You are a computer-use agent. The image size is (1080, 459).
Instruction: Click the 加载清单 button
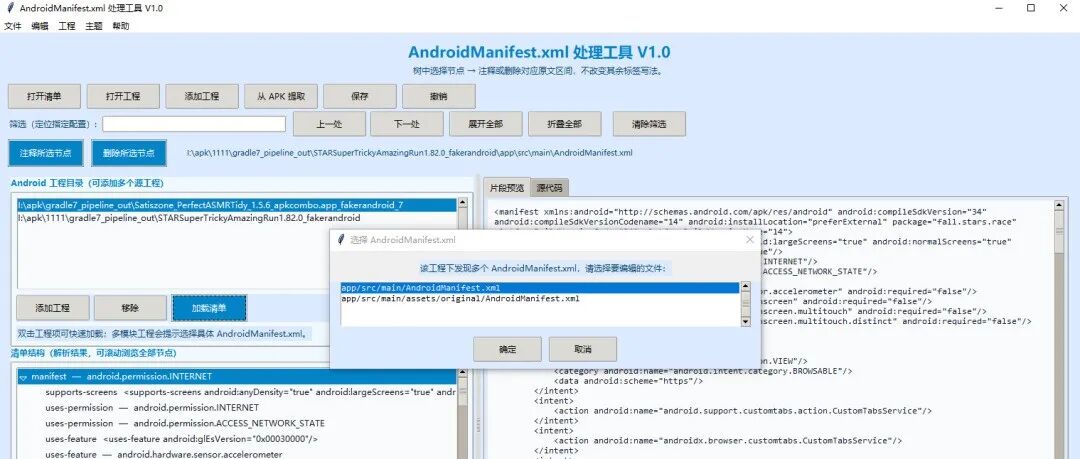209,308
